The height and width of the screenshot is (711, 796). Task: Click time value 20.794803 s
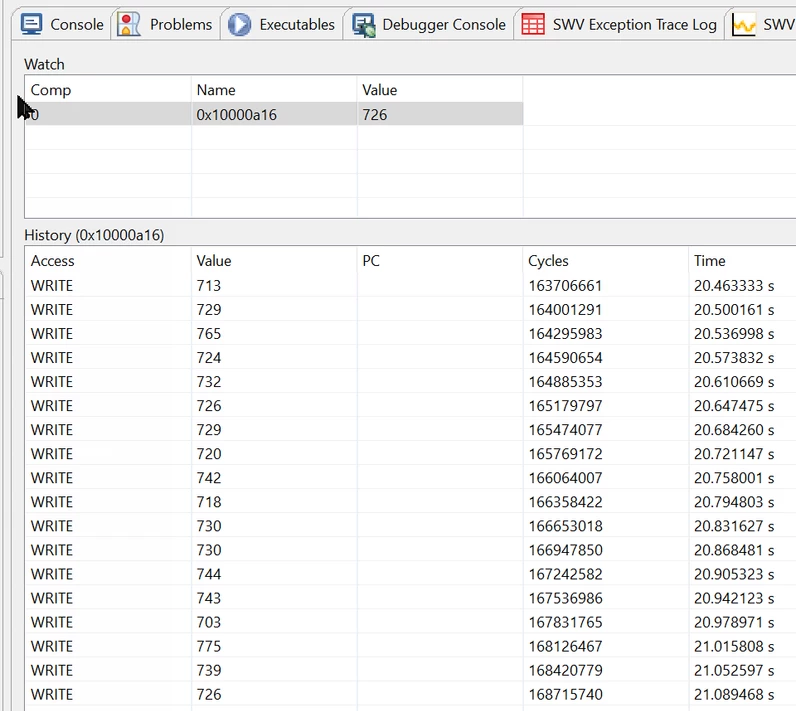pyautogui.click(x=734, y=502)
